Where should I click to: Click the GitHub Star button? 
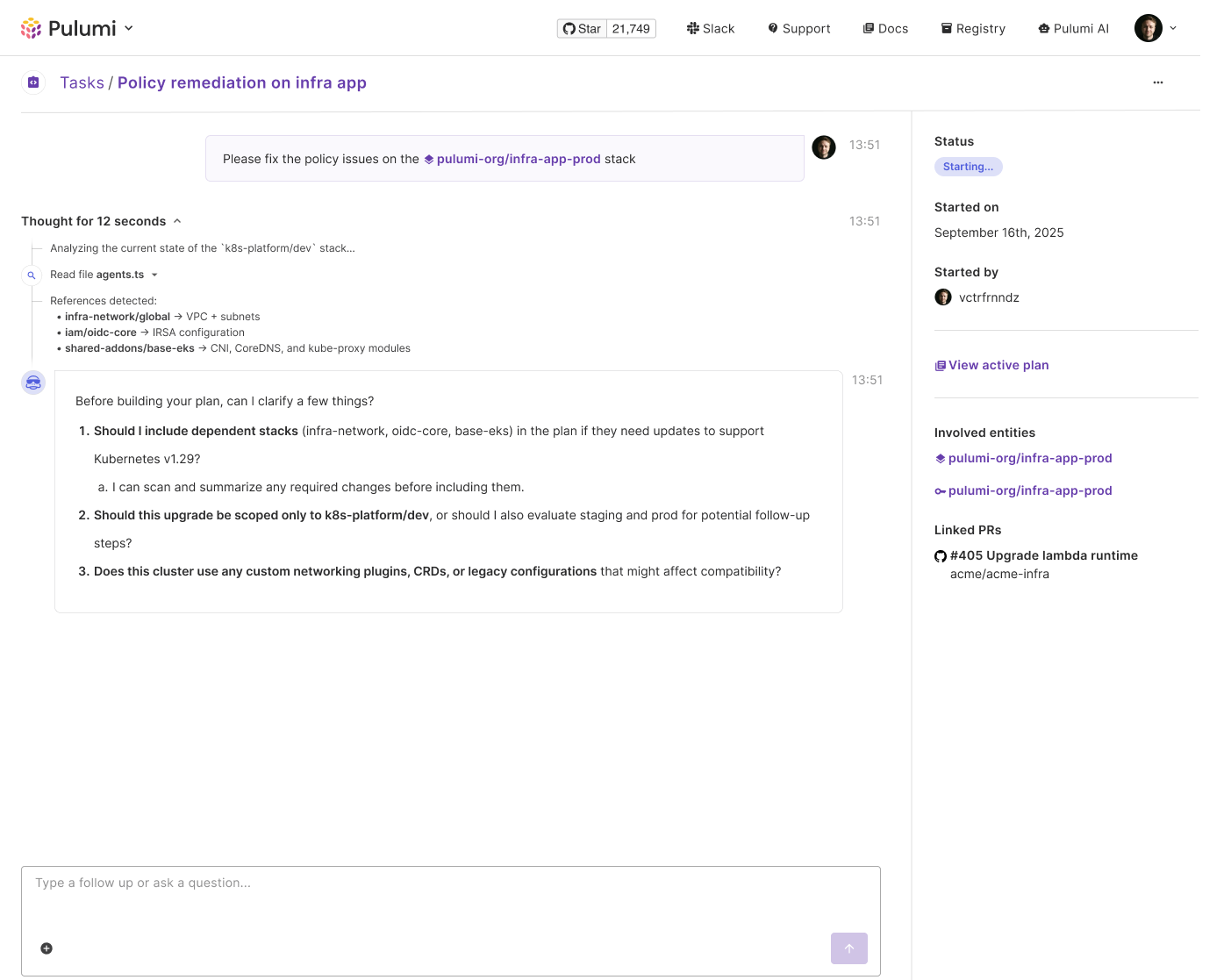pos(583,29)
